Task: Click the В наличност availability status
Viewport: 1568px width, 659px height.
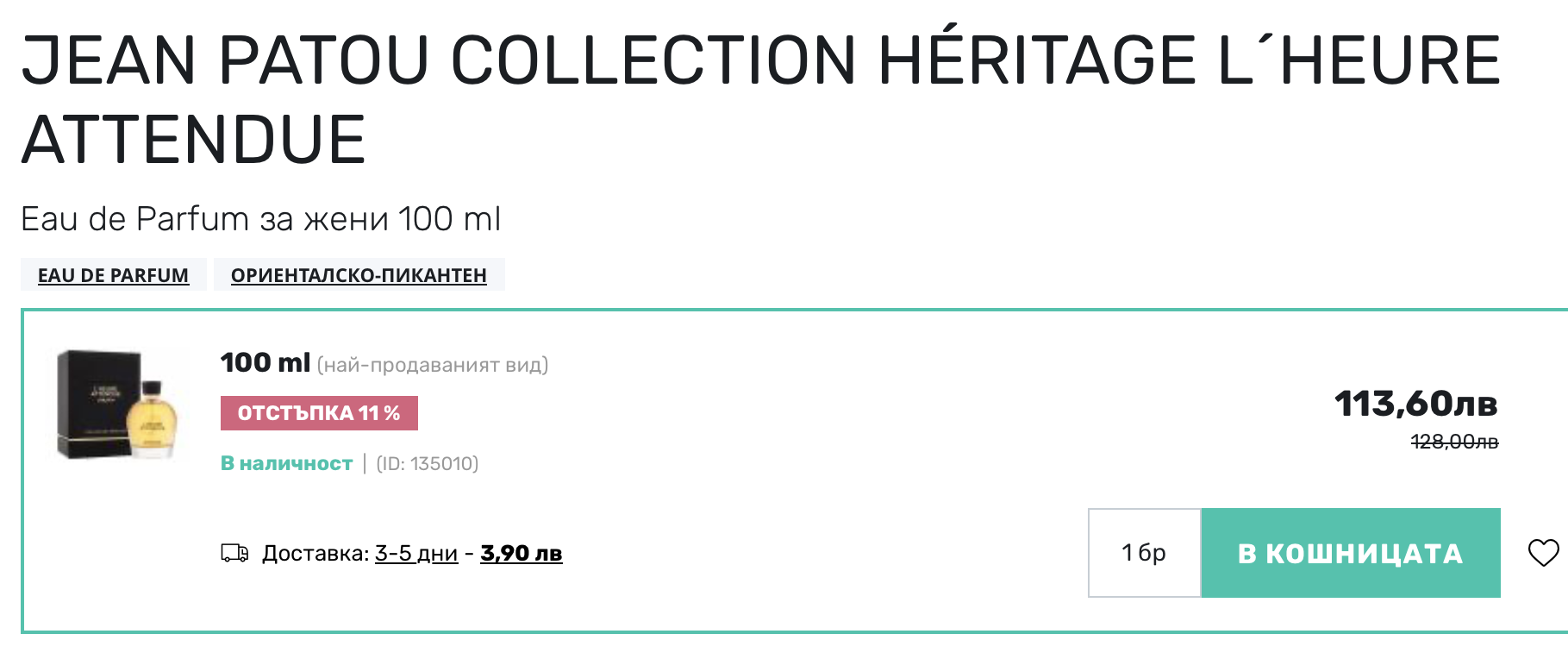Action: coord(286,463)
